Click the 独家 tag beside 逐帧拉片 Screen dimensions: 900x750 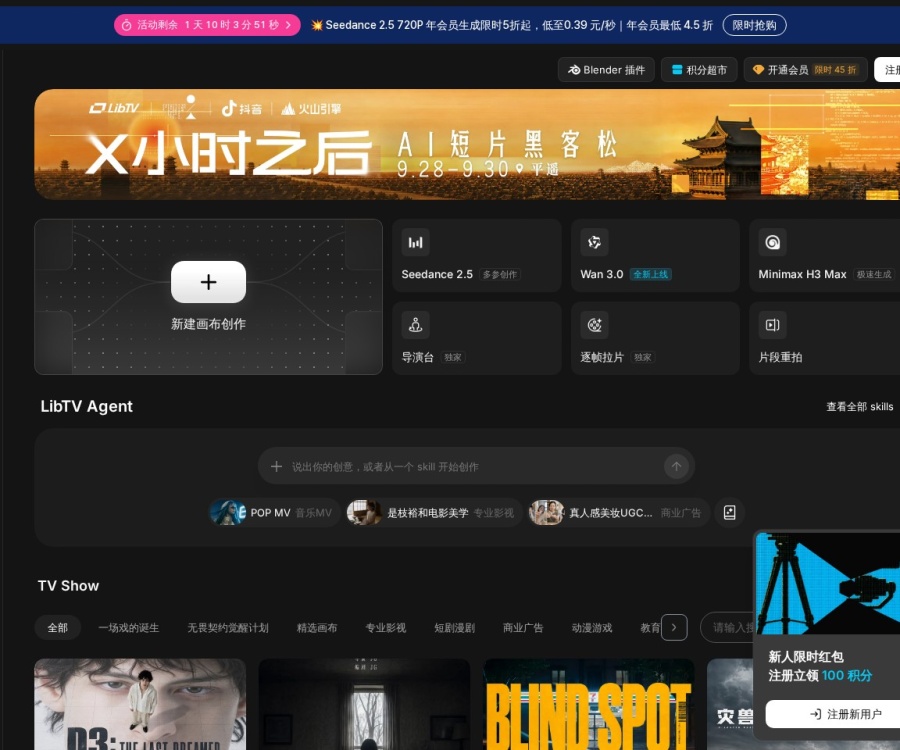click(x=642, y=357)
